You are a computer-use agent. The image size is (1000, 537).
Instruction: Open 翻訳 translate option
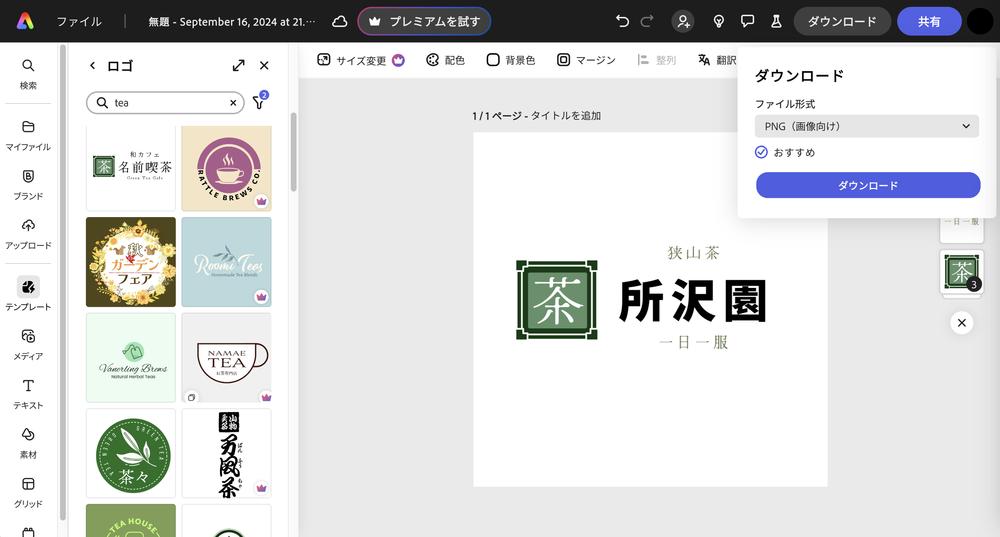tap(717, 60)
